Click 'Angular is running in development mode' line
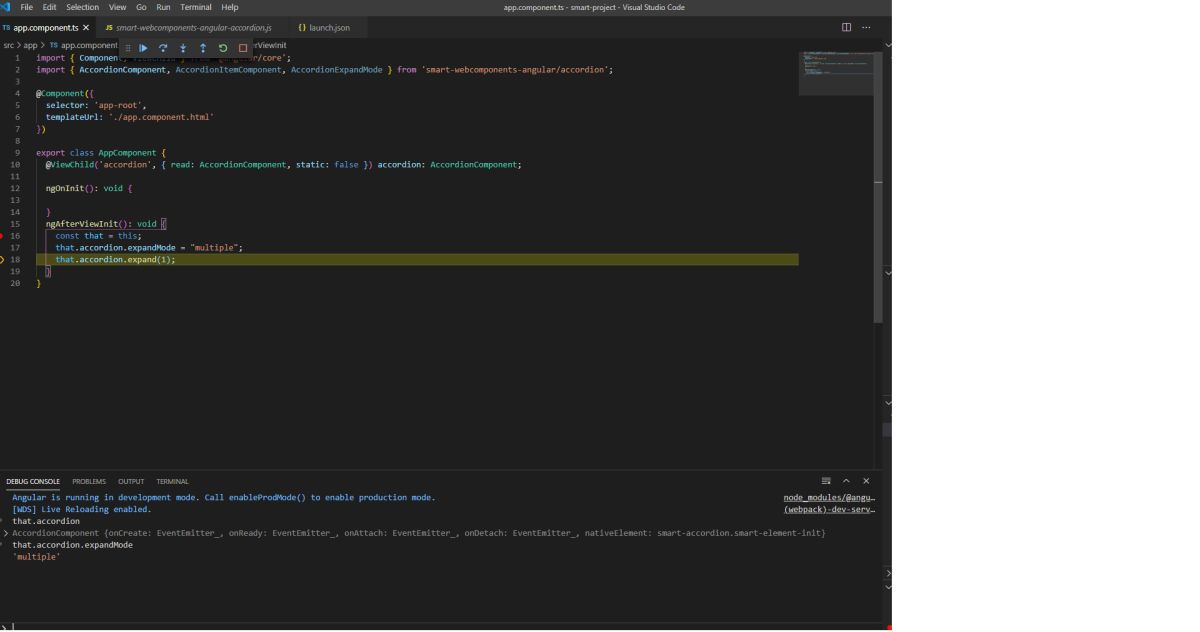 (224, 497)
